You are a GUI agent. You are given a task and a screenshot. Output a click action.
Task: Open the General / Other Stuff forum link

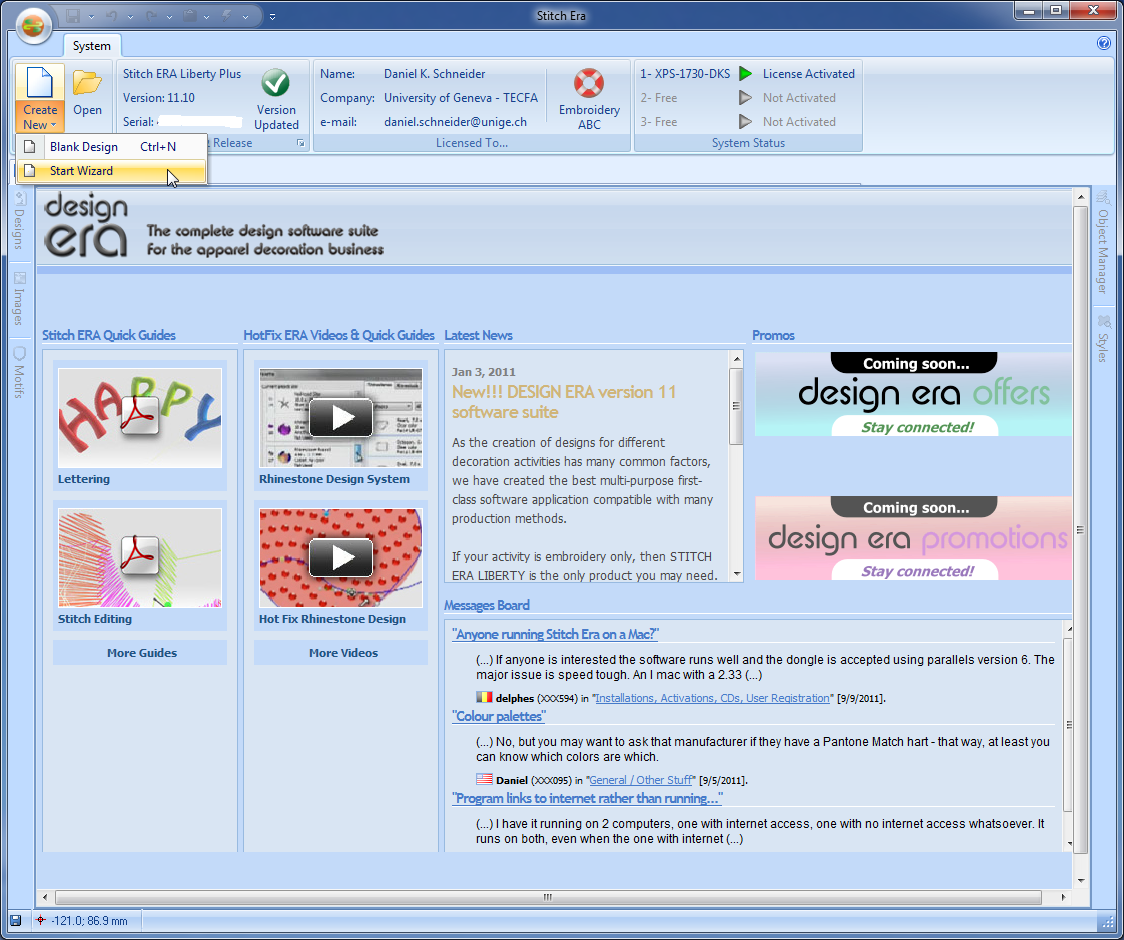tap(641, 780)
